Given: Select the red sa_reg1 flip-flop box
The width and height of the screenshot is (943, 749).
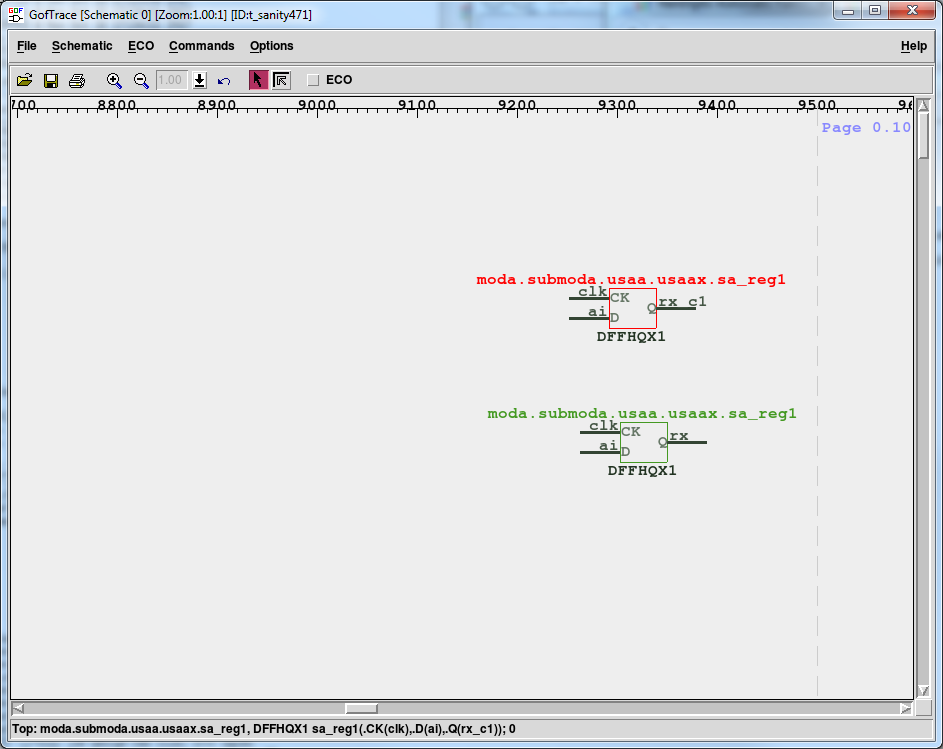Looking at the screenshot, I should (x=633, y=308).
